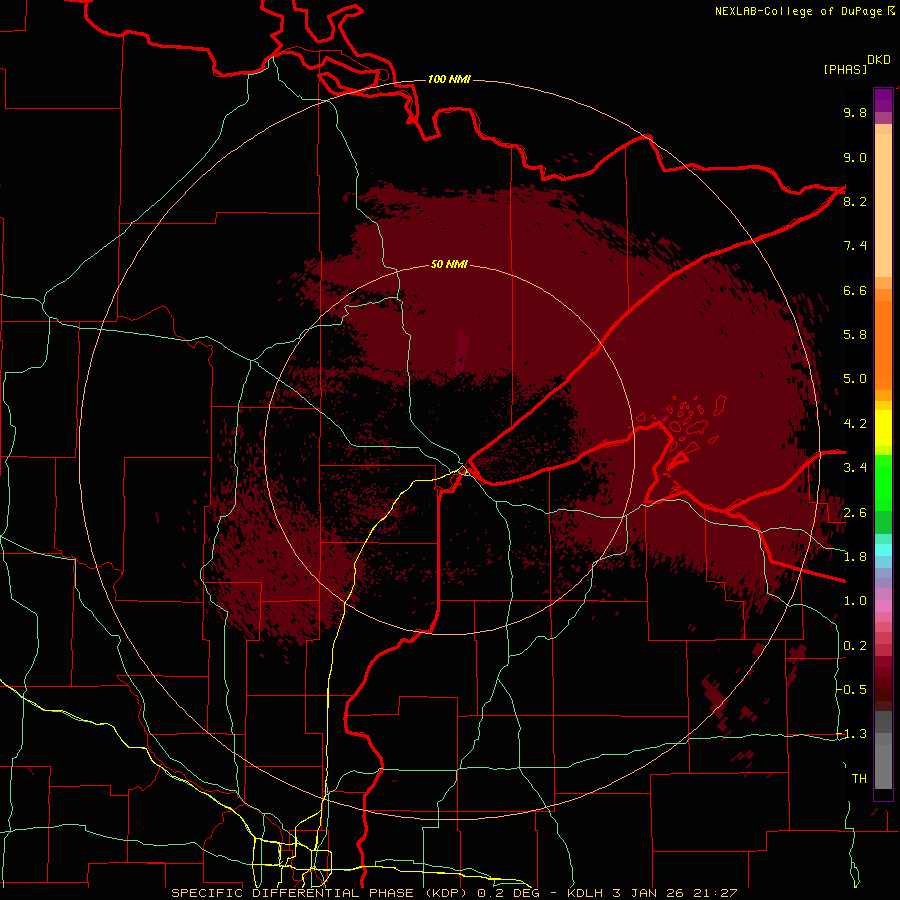Click the 5.0 value on the legend
The width and height of the screenshot is (900, 900).
(x=855, y=379)
